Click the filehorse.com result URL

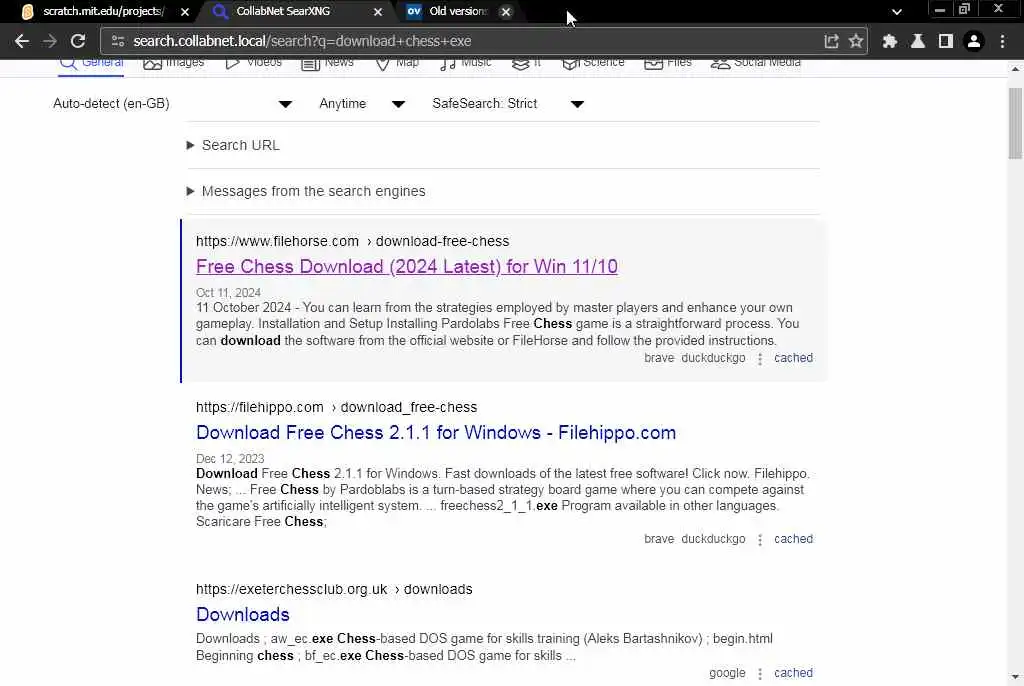point(352,241)
